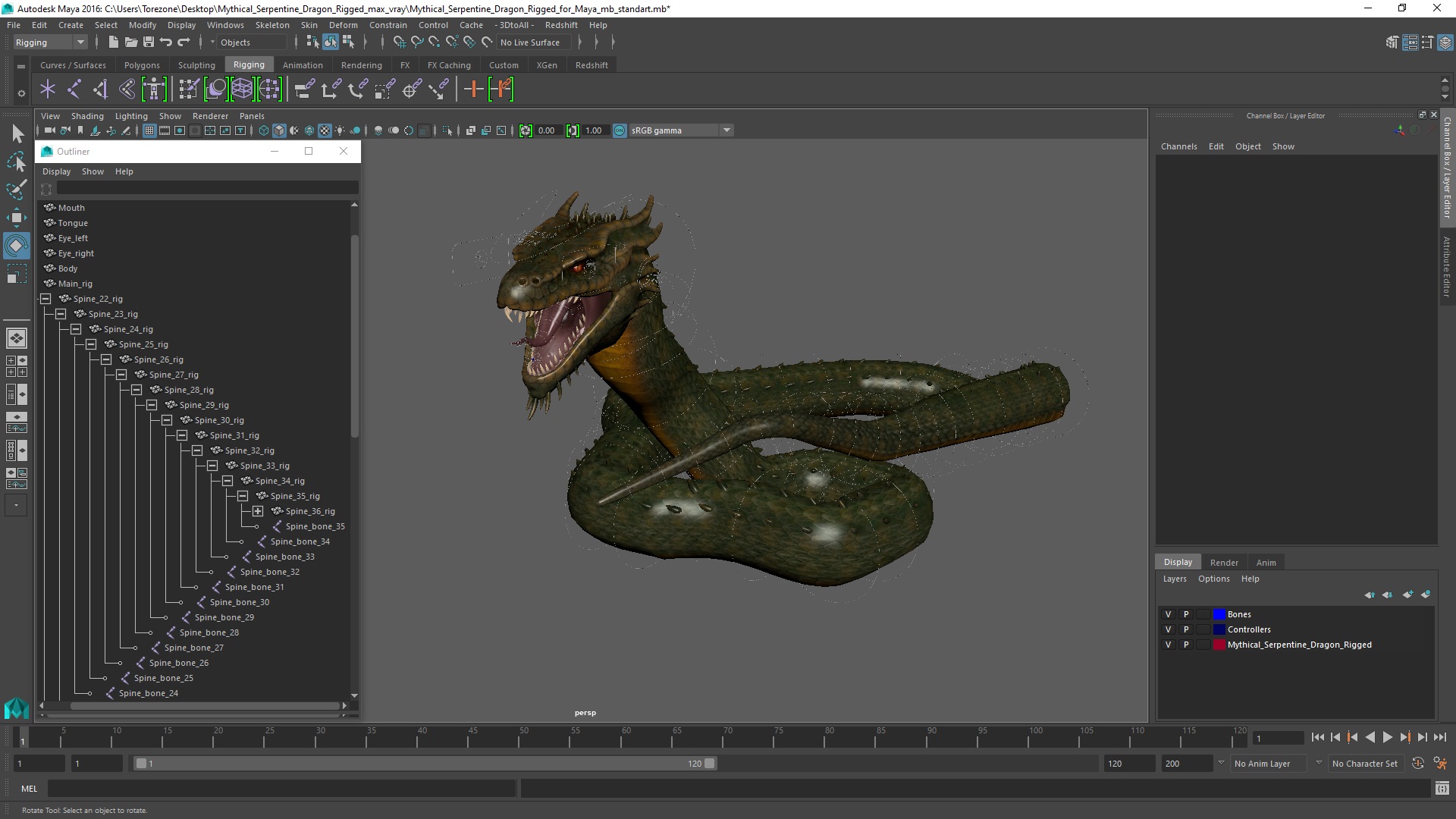
Task: Click the Bind Skin shelf icon
Action: 127,89
